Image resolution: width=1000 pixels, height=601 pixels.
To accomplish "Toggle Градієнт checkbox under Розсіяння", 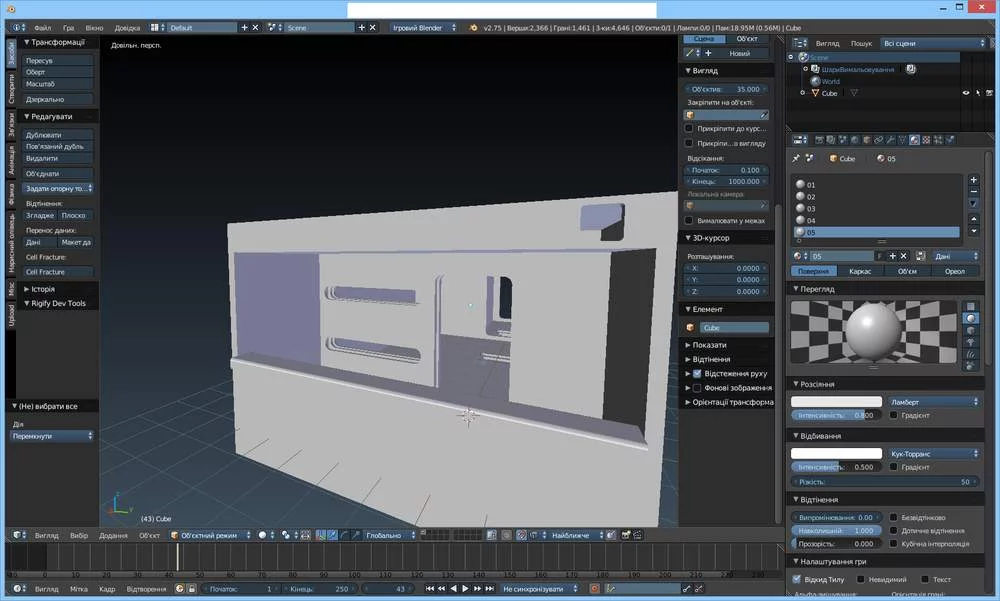I will click(893, 415).
